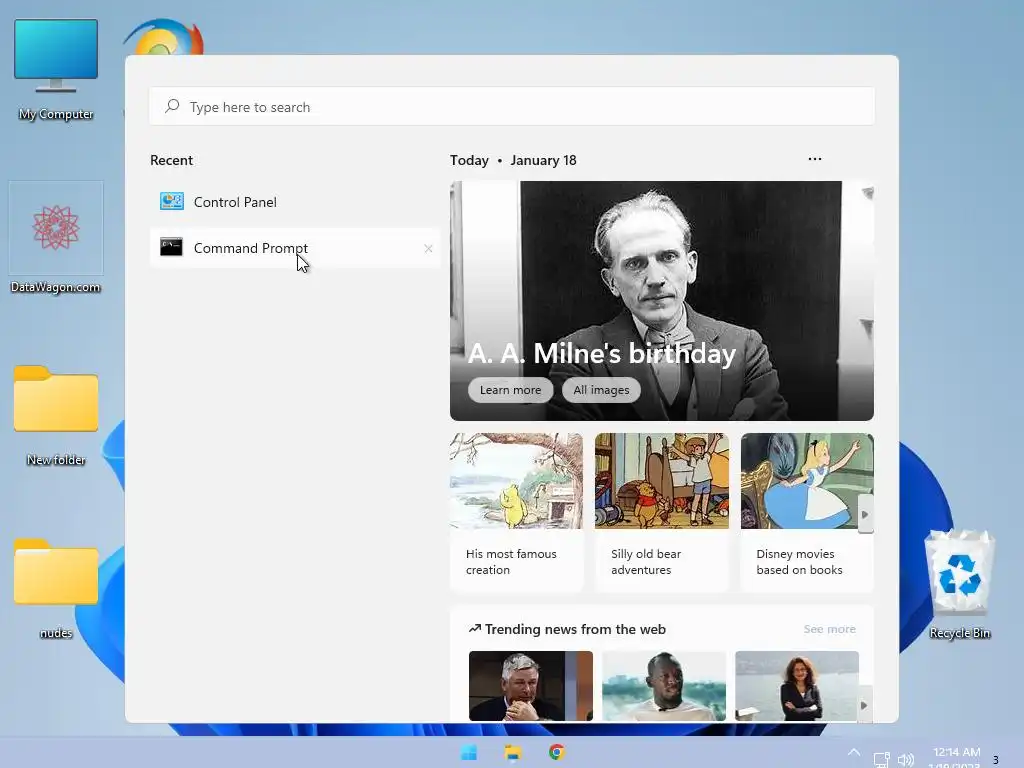Open A. A. Milne's birthday headline
Viewport: 1024px width, 768px height.
(x=601, y=353)
